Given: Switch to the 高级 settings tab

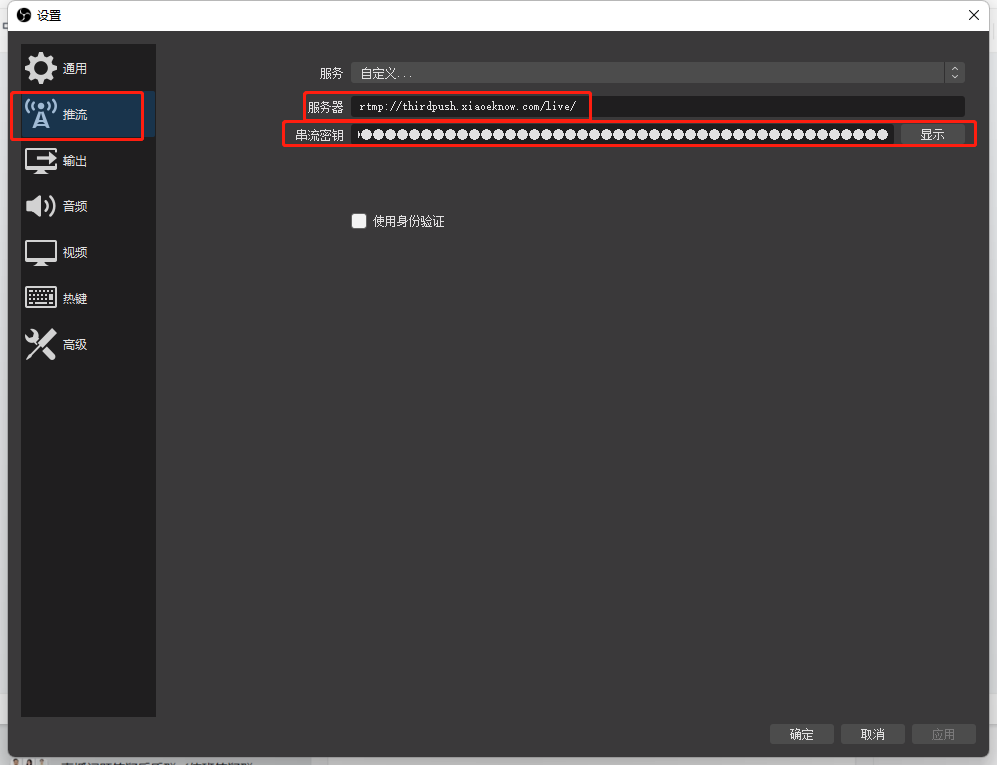Looking at the screenshot, I should click(75, 344).
